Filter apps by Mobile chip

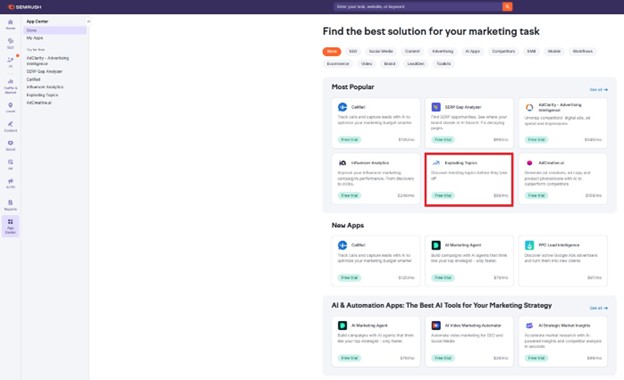(x=554, y=51)
